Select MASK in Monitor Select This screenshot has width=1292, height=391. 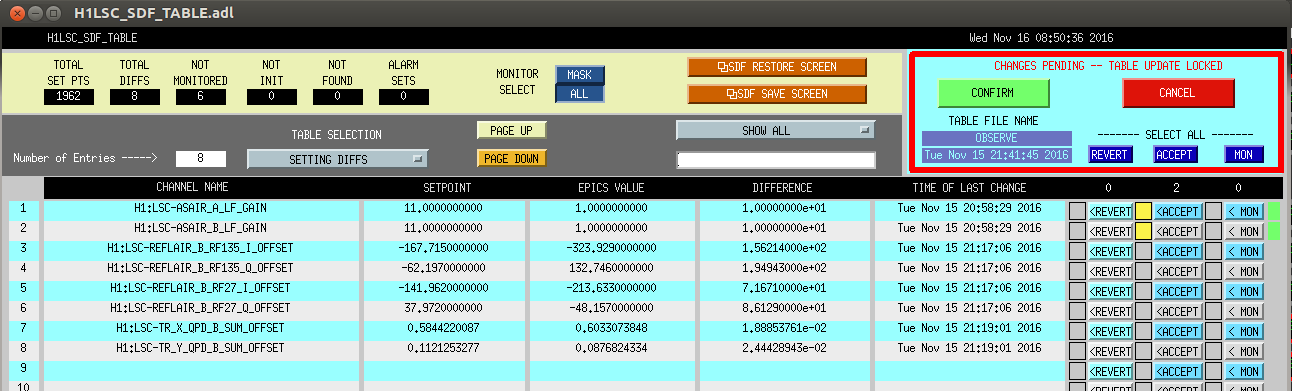(x=580, y=75)
